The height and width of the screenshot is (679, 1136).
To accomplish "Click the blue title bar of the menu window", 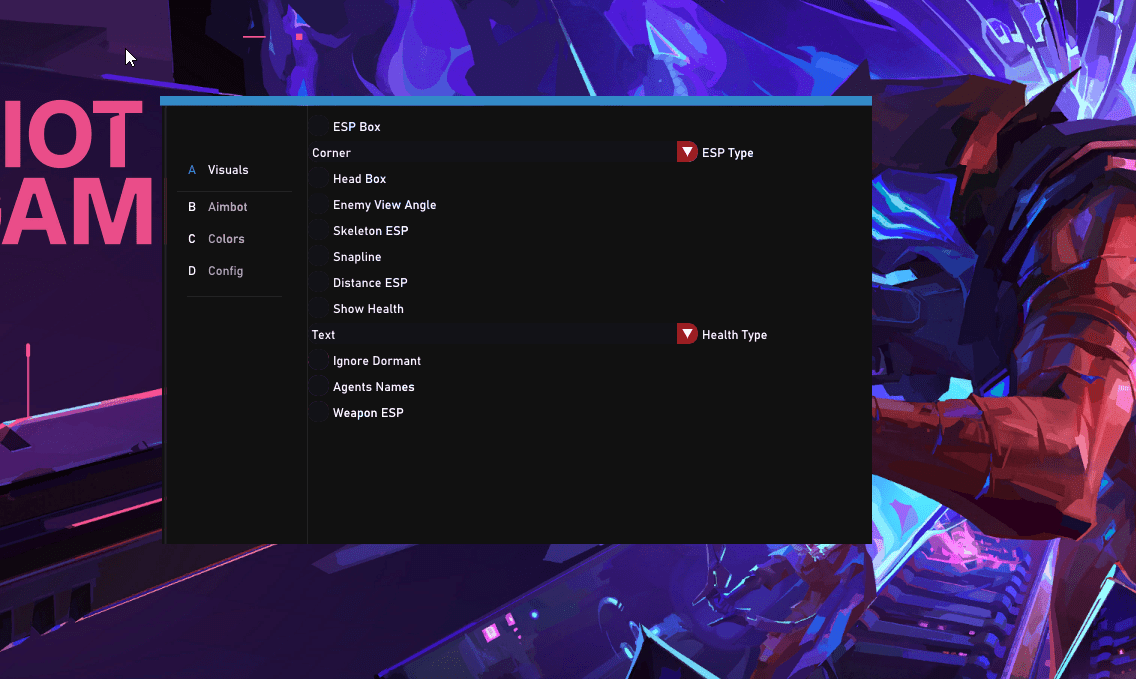I will (x=516, y=101).
